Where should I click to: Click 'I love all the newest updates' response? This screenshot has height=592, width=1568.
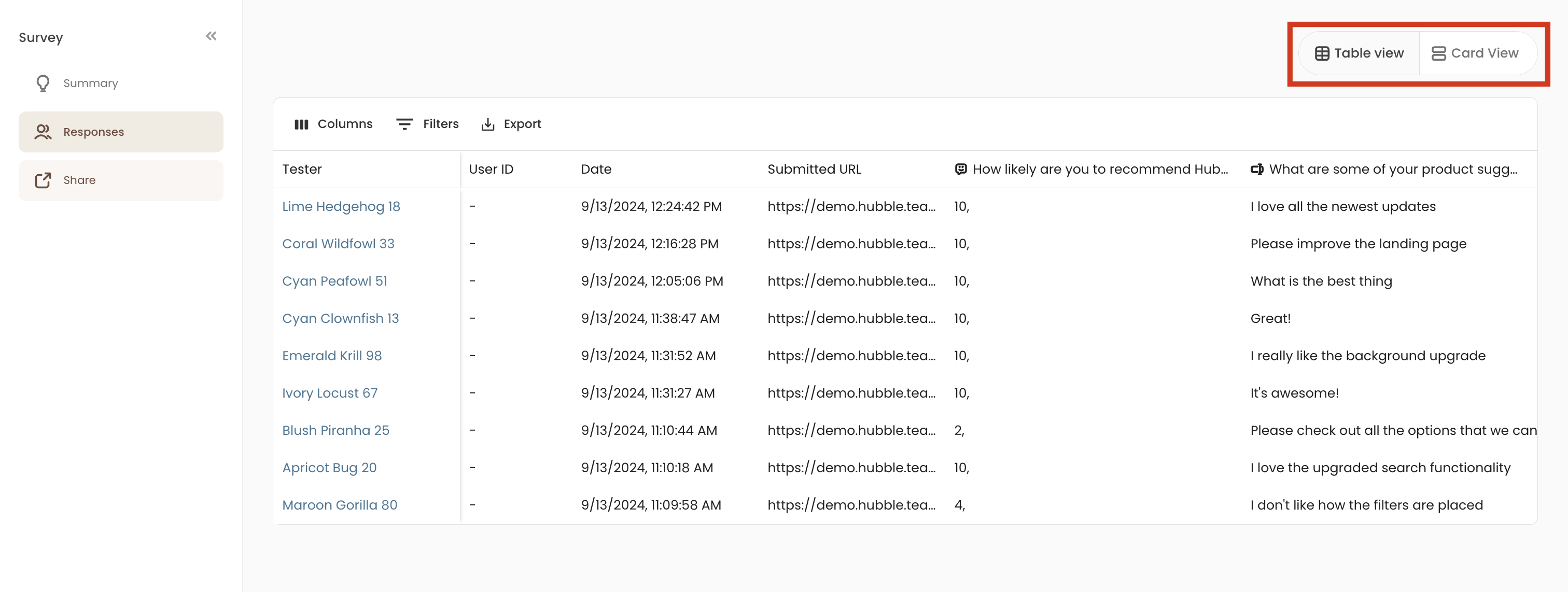click(1343, 207)
